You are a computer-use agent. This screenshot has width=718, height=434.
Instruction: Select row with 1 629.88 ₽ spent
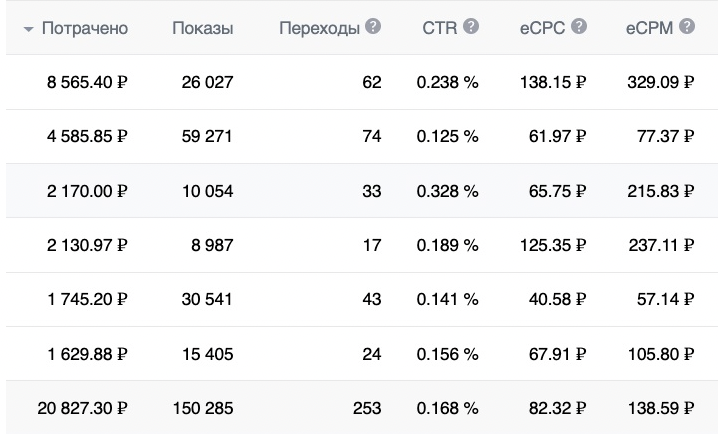[362, 353]
